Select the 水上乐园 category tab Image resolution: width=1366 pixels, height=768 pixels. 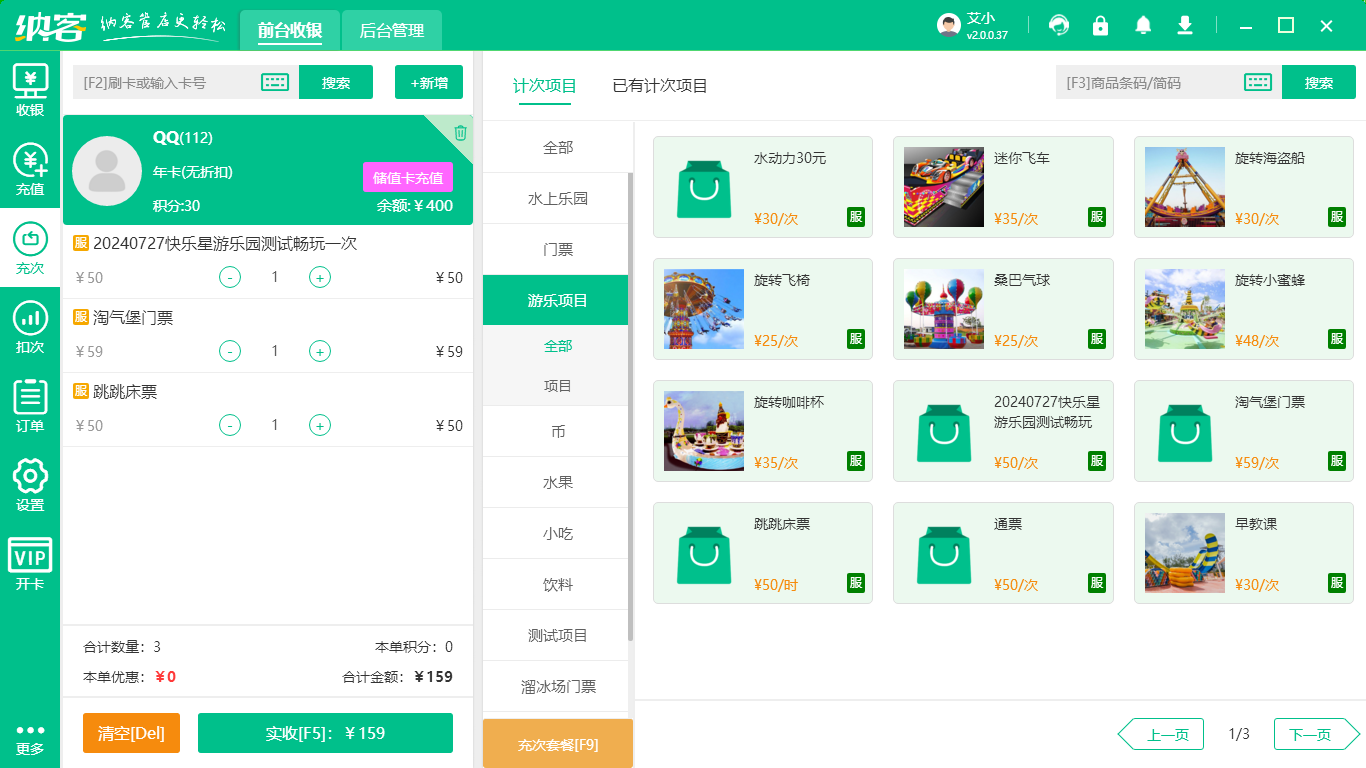[555, 197]
